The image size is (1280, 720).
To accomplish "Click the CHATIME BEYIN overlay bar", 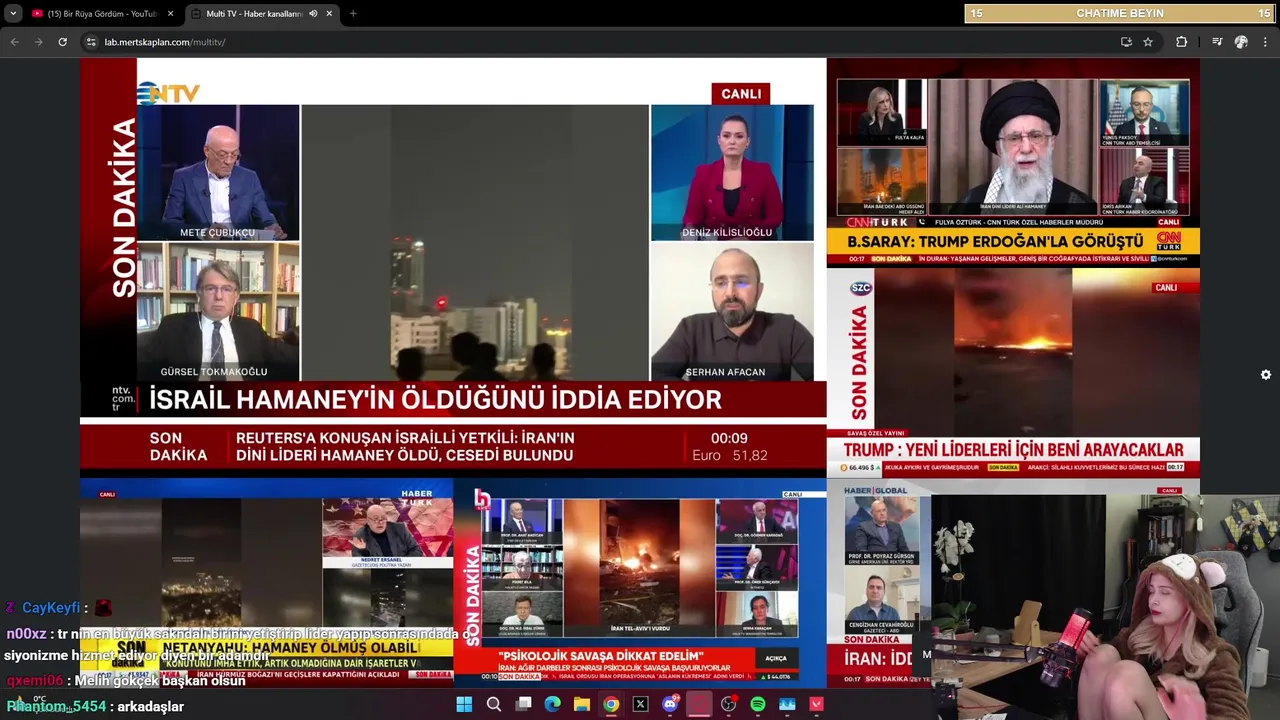I will 1120,13.
